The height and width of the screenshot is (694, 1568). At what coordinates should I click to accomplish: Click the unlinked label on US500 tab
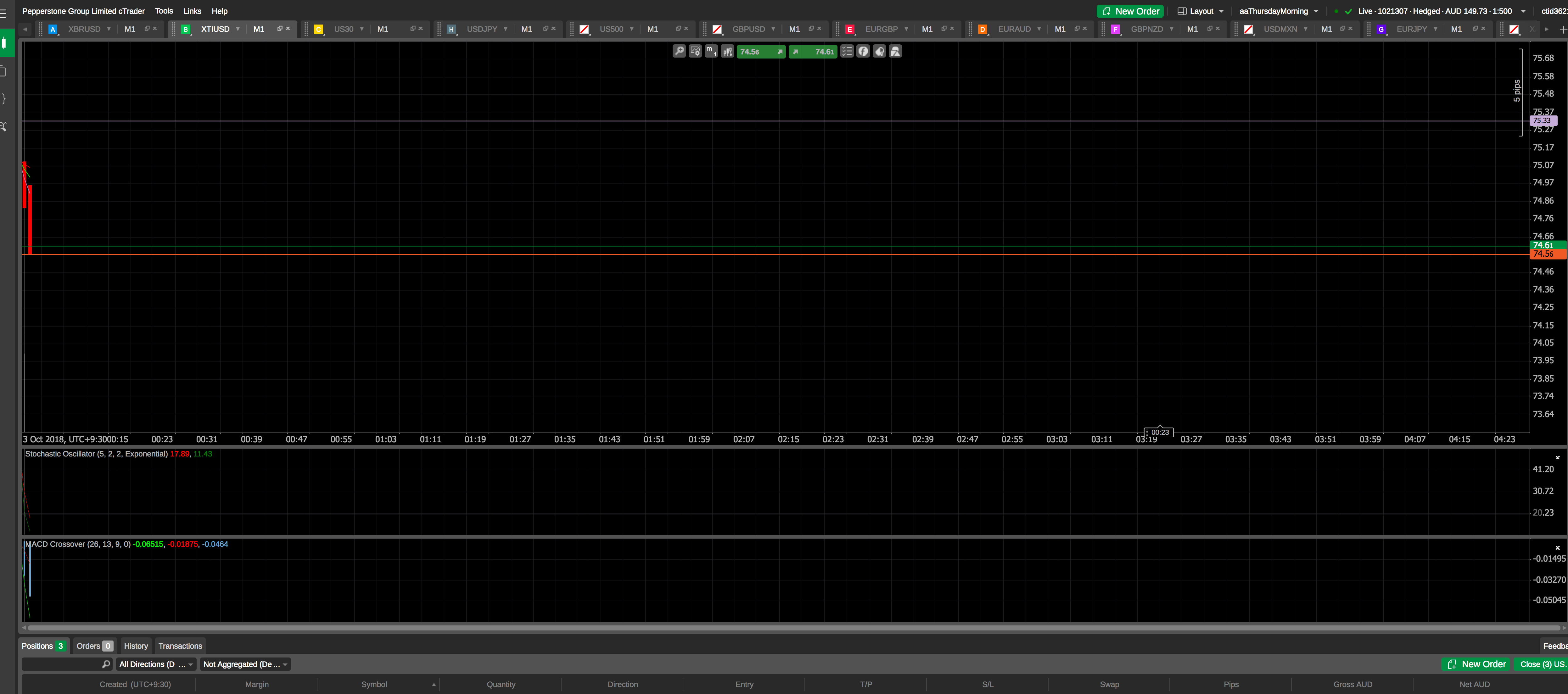click(x=584, y=29)
